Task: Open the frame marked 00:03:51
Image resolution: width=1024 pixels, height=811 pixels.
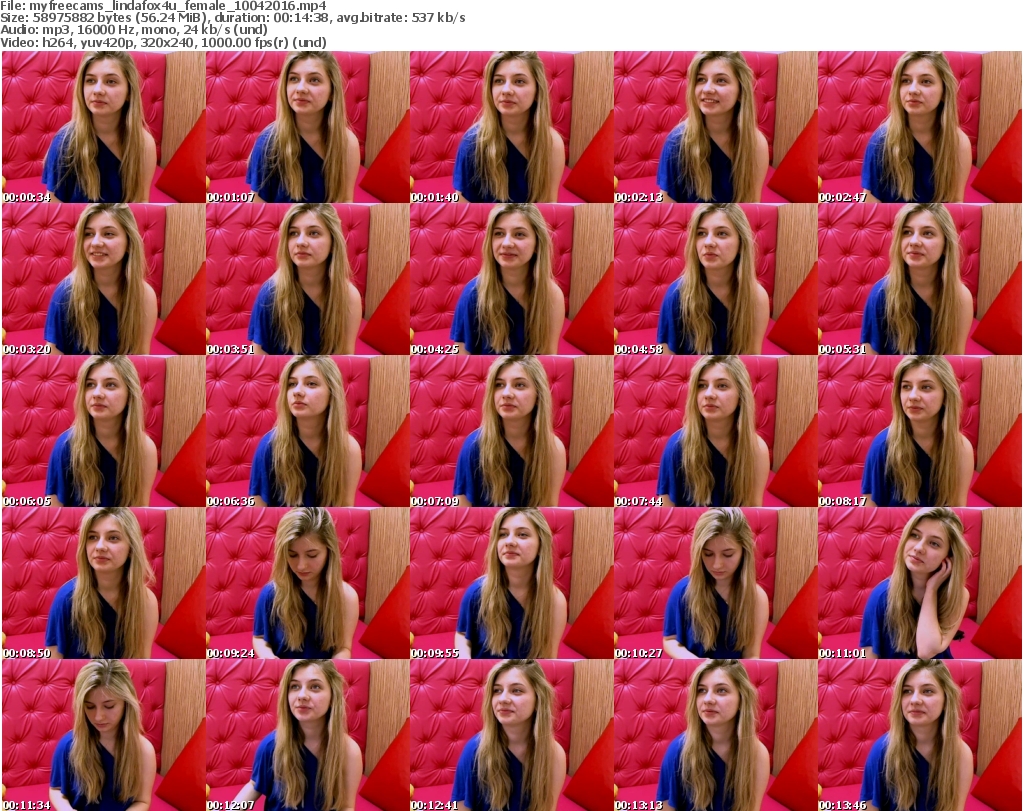Action: tap(308, 279)
